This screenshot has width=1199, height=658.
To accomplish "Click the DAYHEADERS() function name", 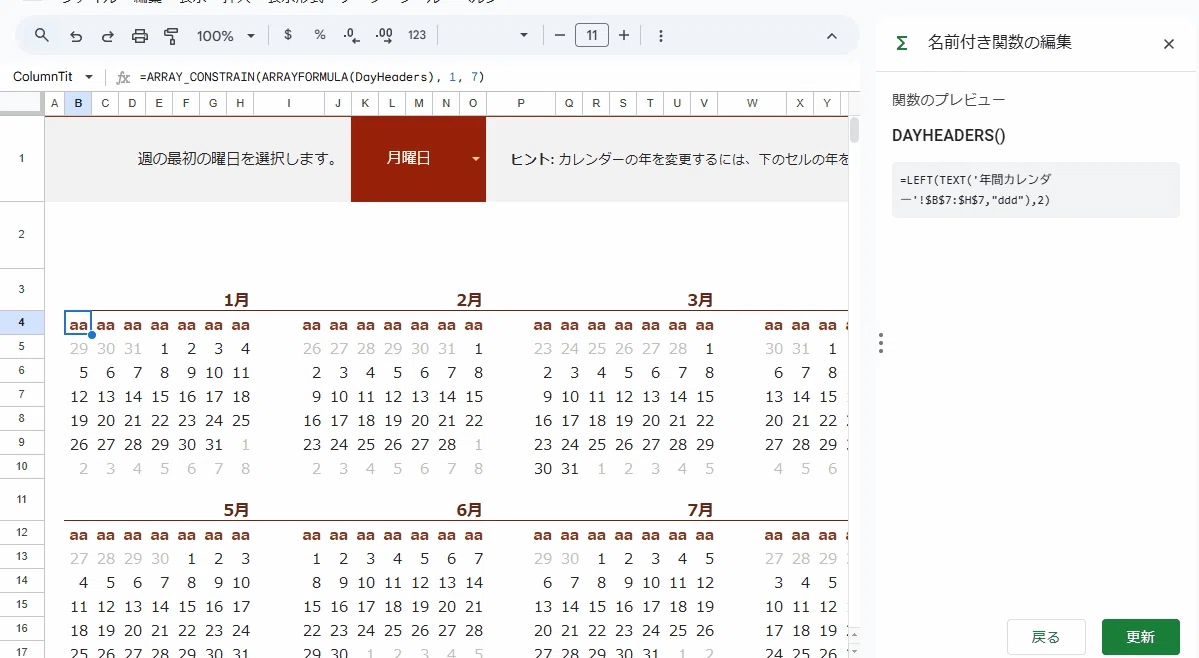I will coord(948,135).
